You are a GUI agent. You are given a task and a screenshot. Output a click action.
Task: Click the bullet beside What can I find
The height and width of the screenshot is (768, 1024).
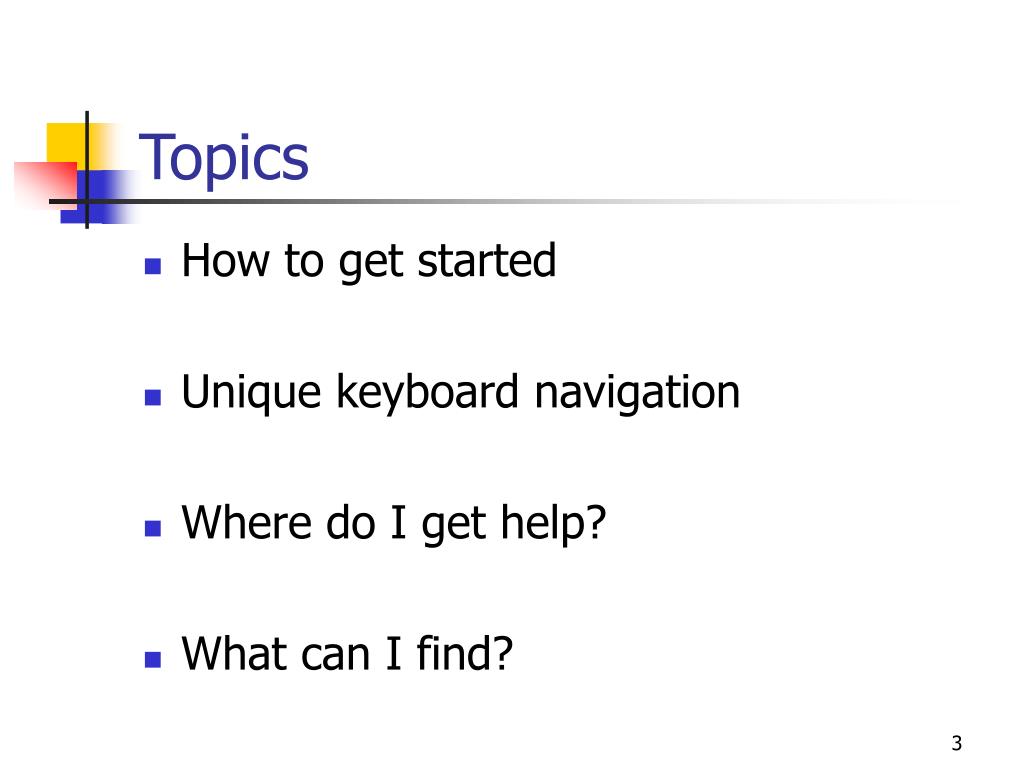tap(153, 659)
